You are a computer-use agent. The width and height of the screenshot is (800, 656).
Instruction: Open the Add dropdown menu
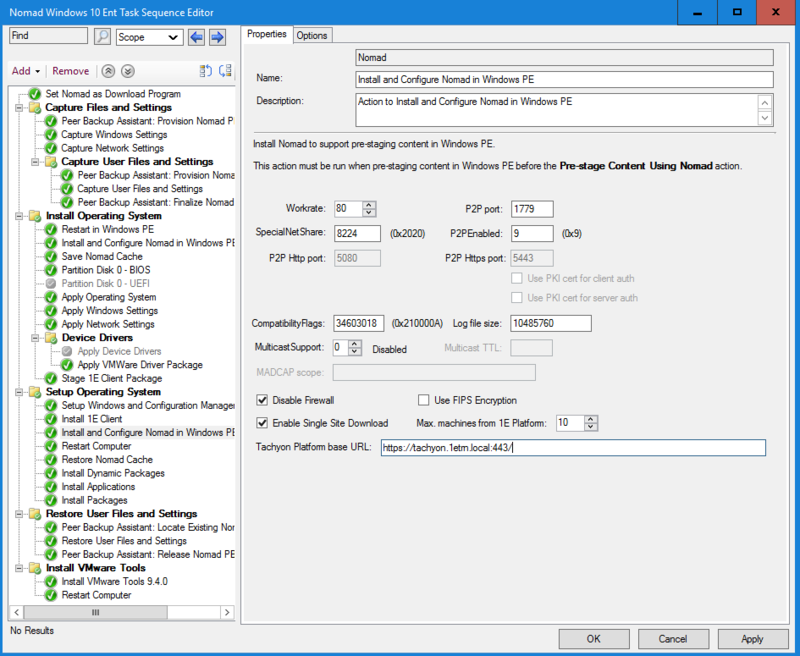coord(26,71)
